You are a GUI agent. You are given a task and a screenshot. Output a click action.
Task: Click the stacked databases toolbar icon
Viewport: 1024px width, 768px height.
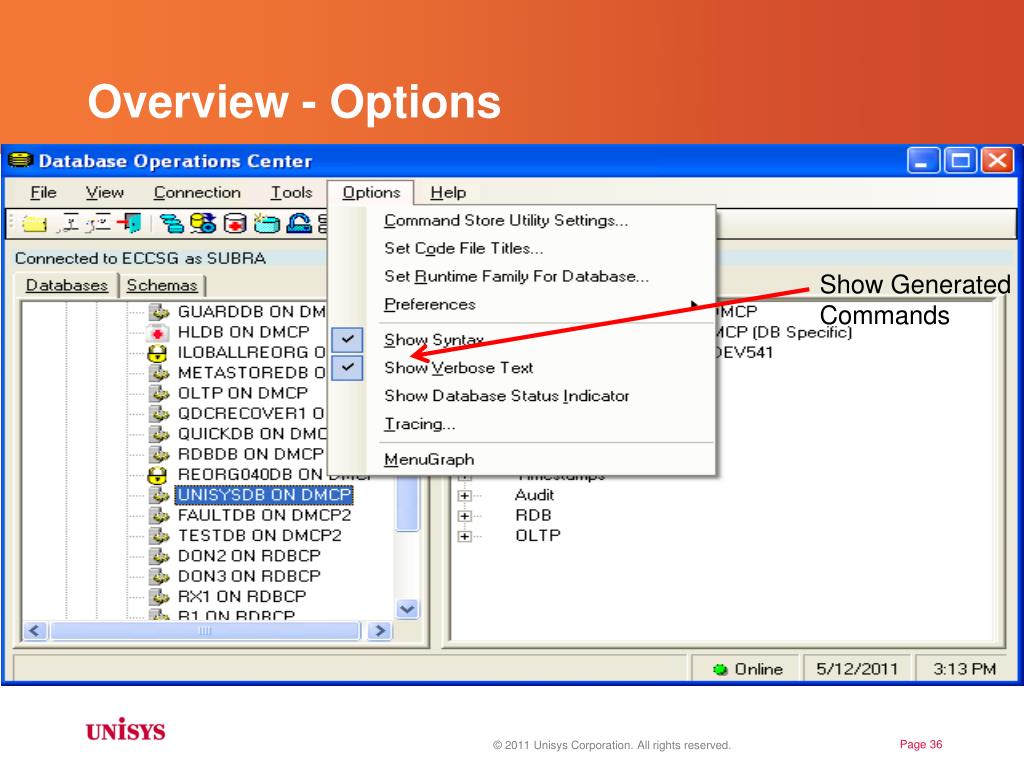tap(172, 223)
